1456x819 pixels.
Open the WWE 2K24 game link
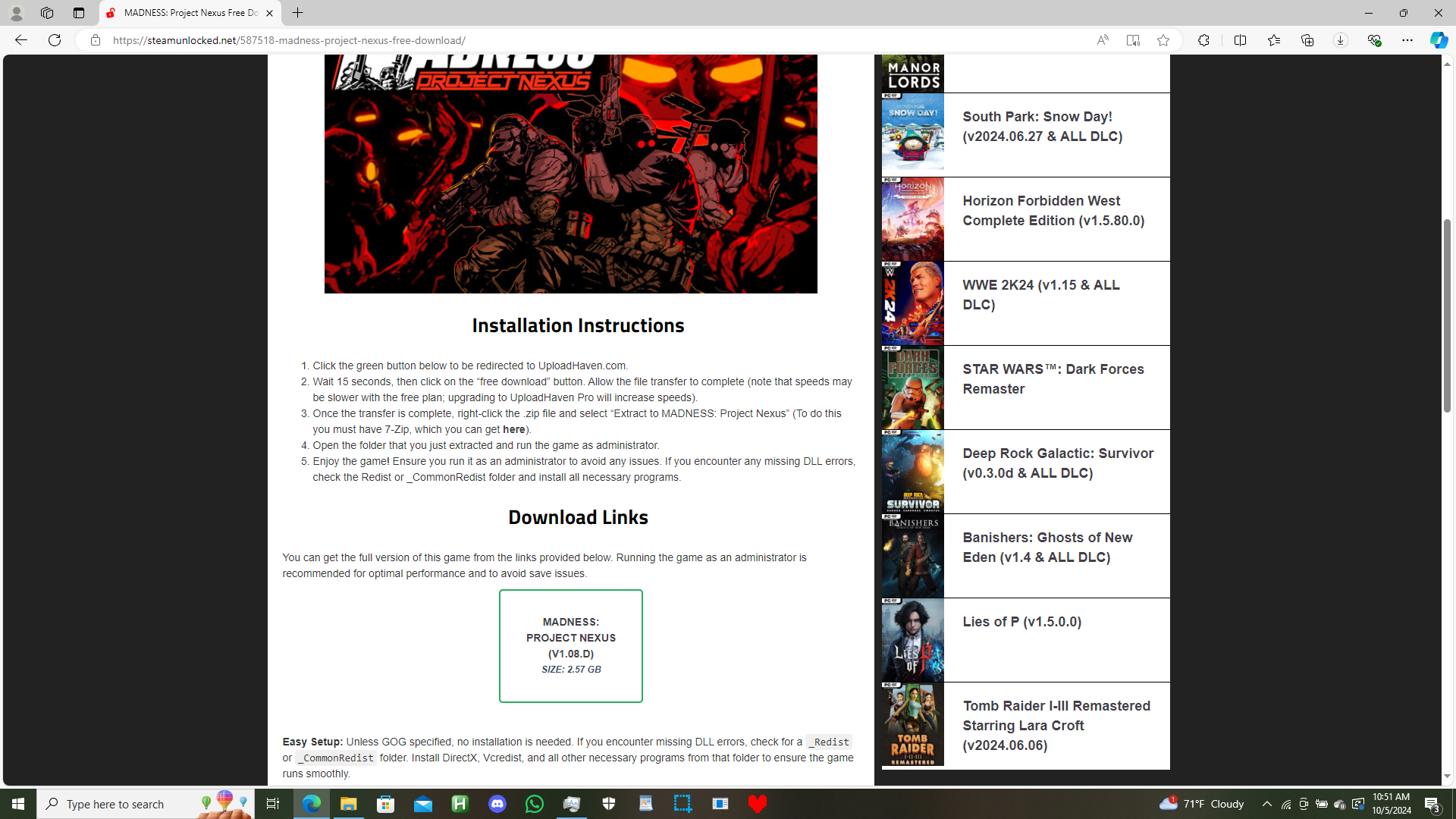point(1040,294)
